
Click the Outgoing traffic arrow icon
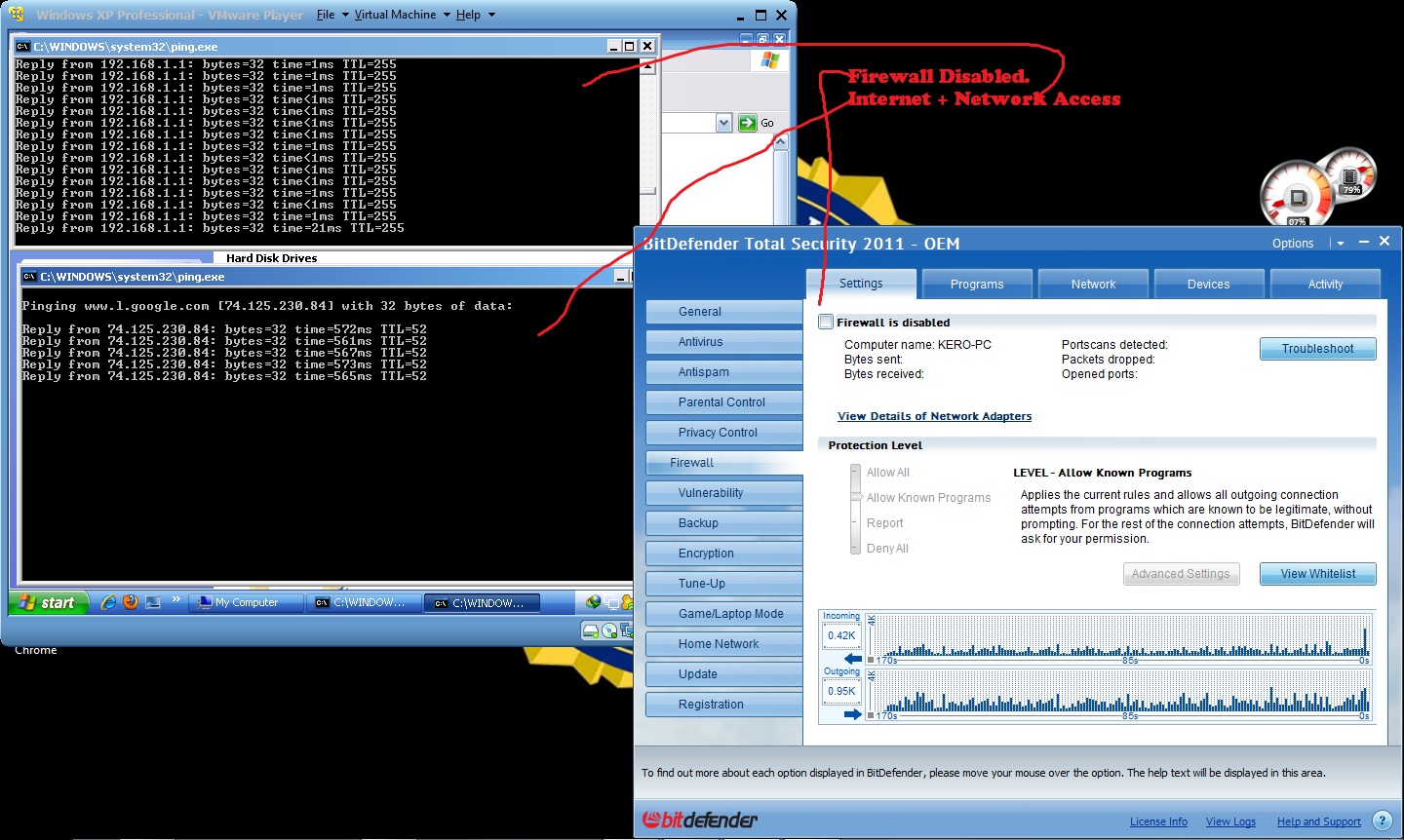click(853, 714)
